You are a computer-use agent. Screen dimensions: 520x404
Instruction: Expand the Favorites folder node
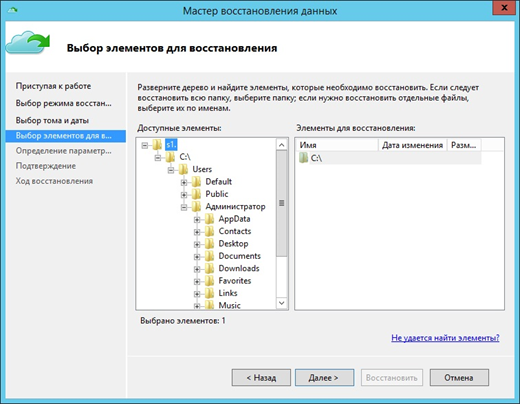click(197, 281)
